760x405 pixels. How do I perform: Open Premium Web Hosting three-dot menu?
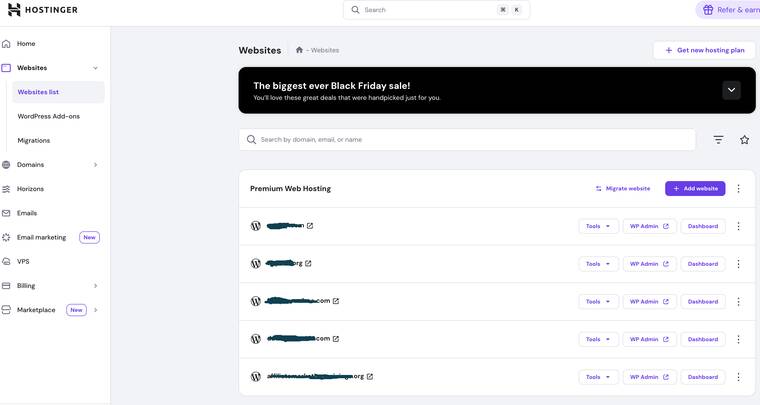coord(739,188)
